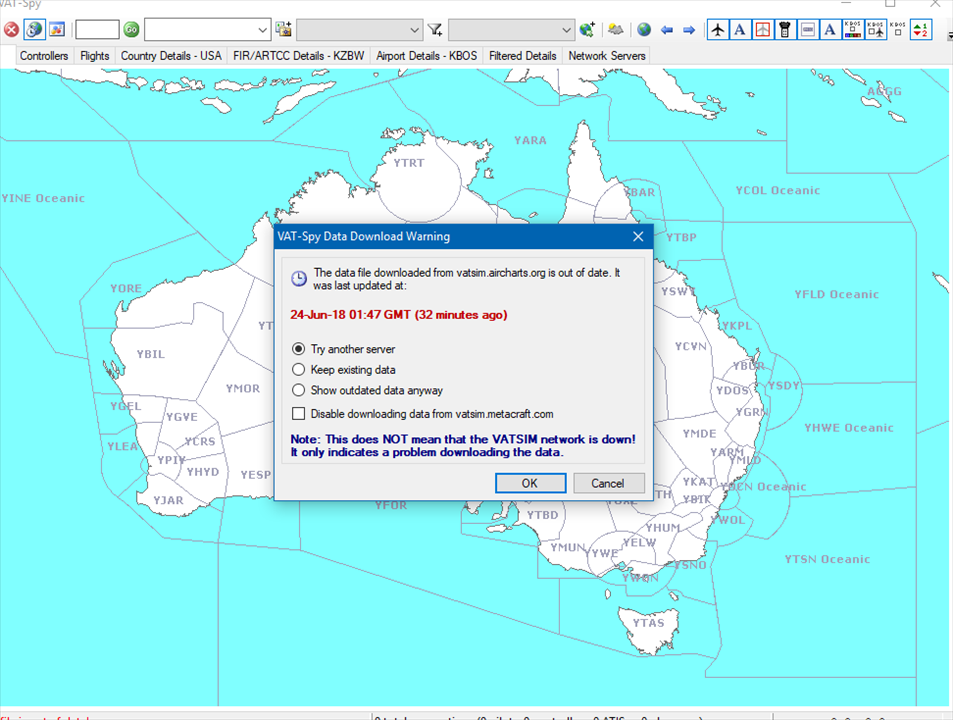Open the colored dots settings icon
953x720 pixels.
click(57, 29)
